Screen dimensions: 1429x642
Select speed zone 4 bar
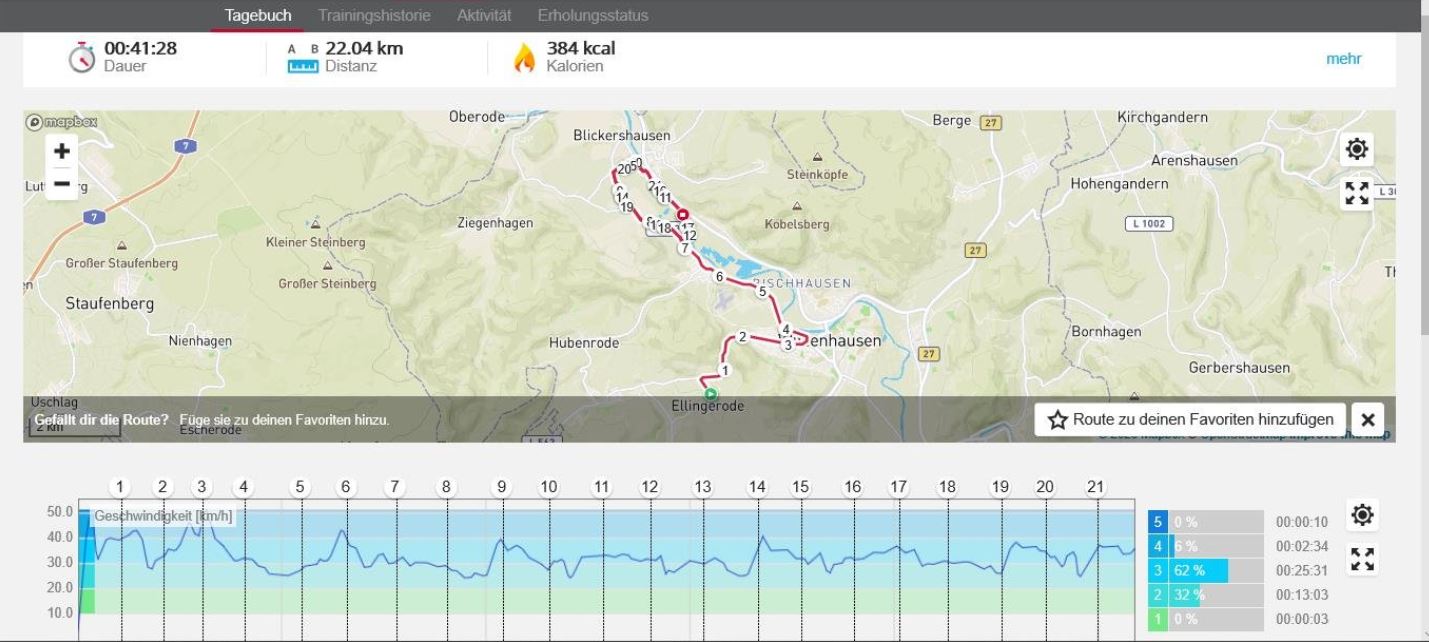coord(1205,546)
